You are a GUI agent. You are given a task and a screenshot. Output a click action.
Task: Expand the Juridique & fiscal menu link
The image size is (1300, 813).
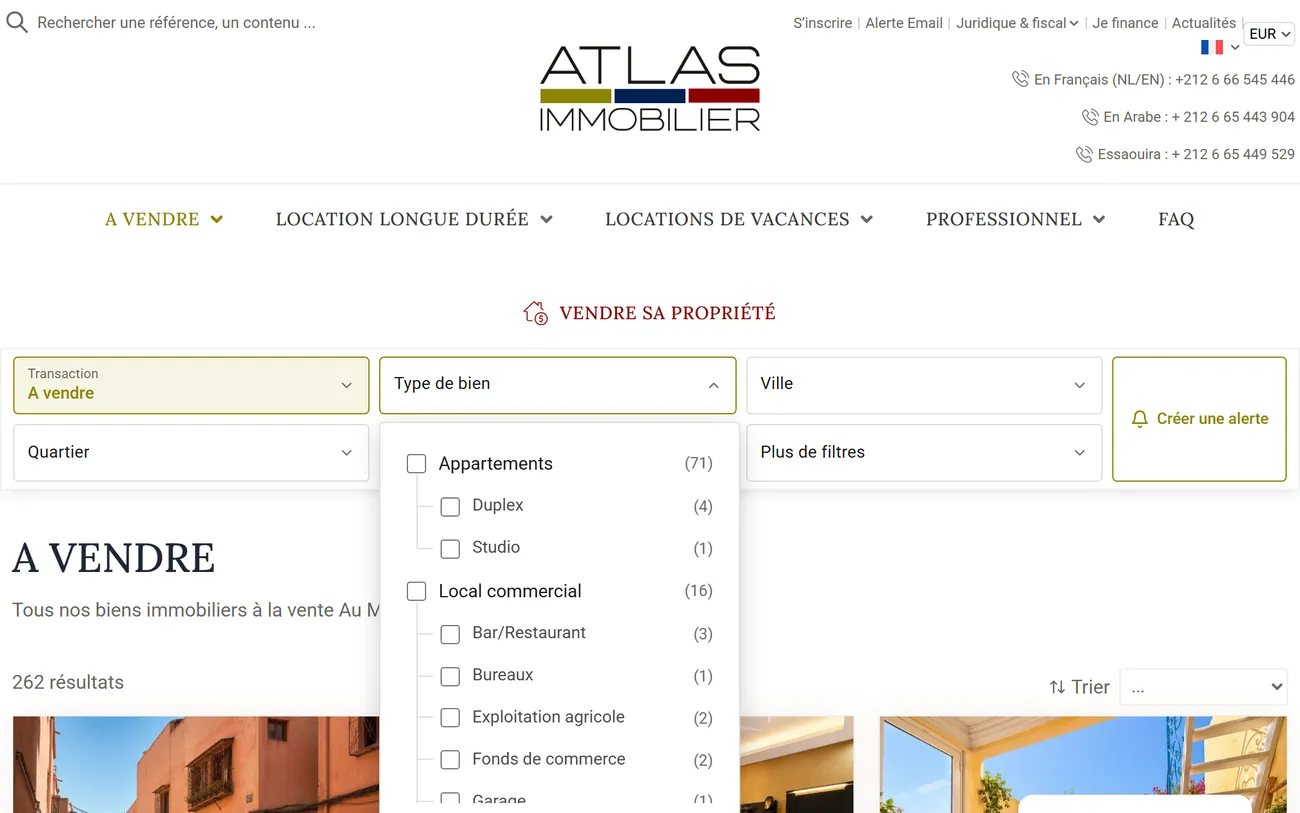pyautogui.click(x=1017, y=23)
